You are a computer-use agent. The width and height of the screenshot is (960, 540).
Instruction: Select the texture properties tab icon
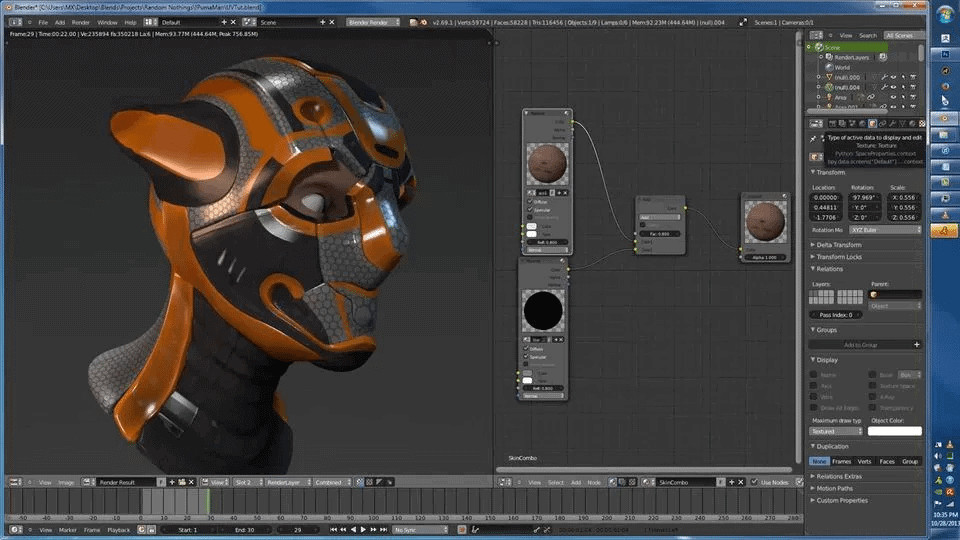coord(922,124)
